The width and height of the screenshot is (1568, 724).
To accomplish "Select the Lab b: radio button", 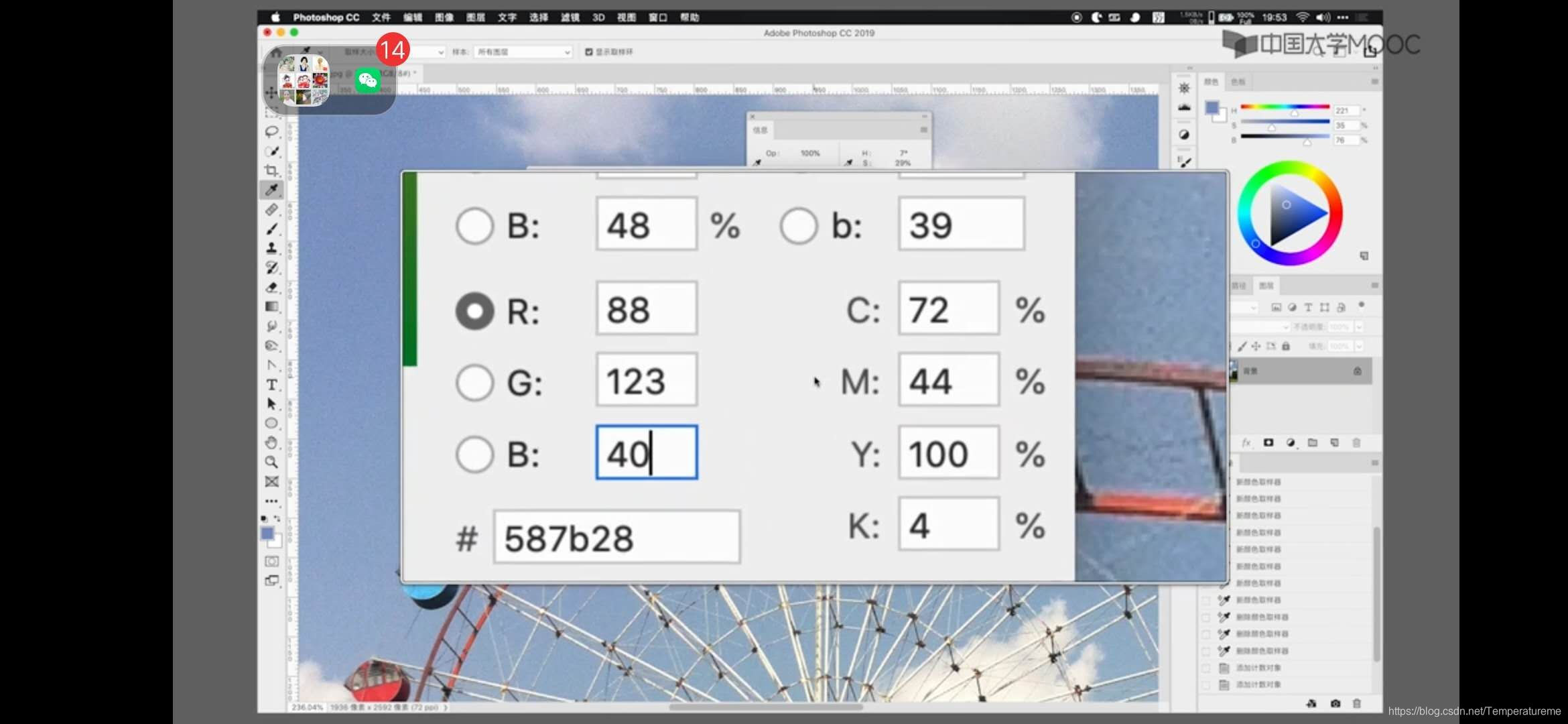I will (798, 225).
